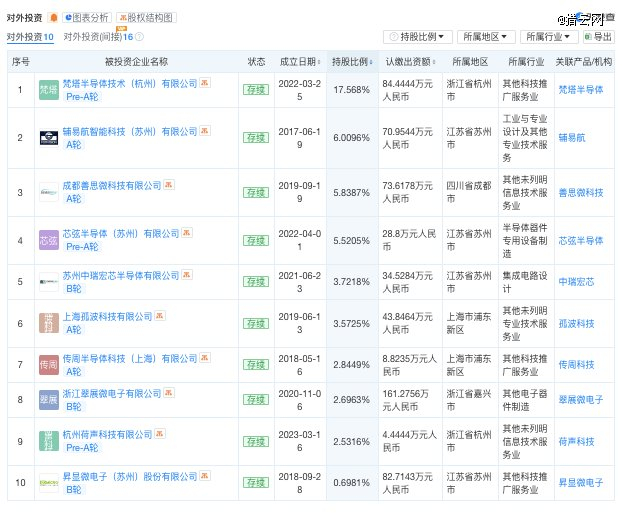Open 昇显微电子（苏州）股份有限公司 link
The width and height of the screenshot is (622, 525).
point(130,477)
